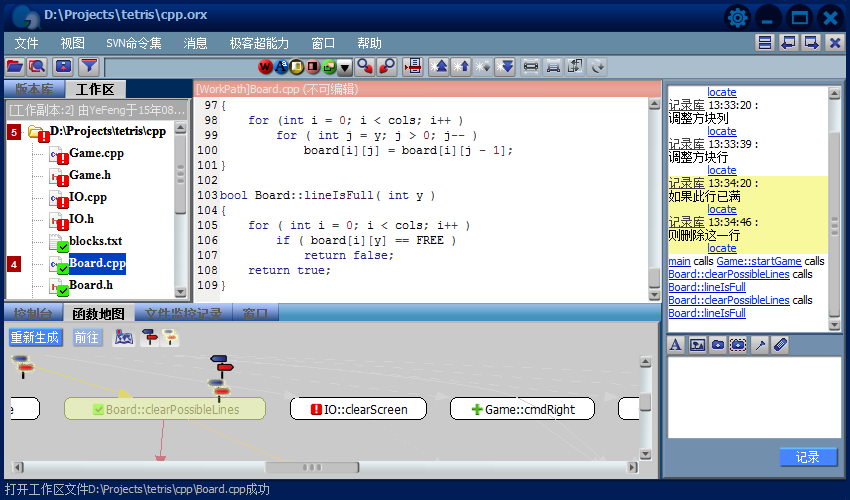Click the open folder icon in toolbar
850x500 pixels.
[x=15, y=66]
